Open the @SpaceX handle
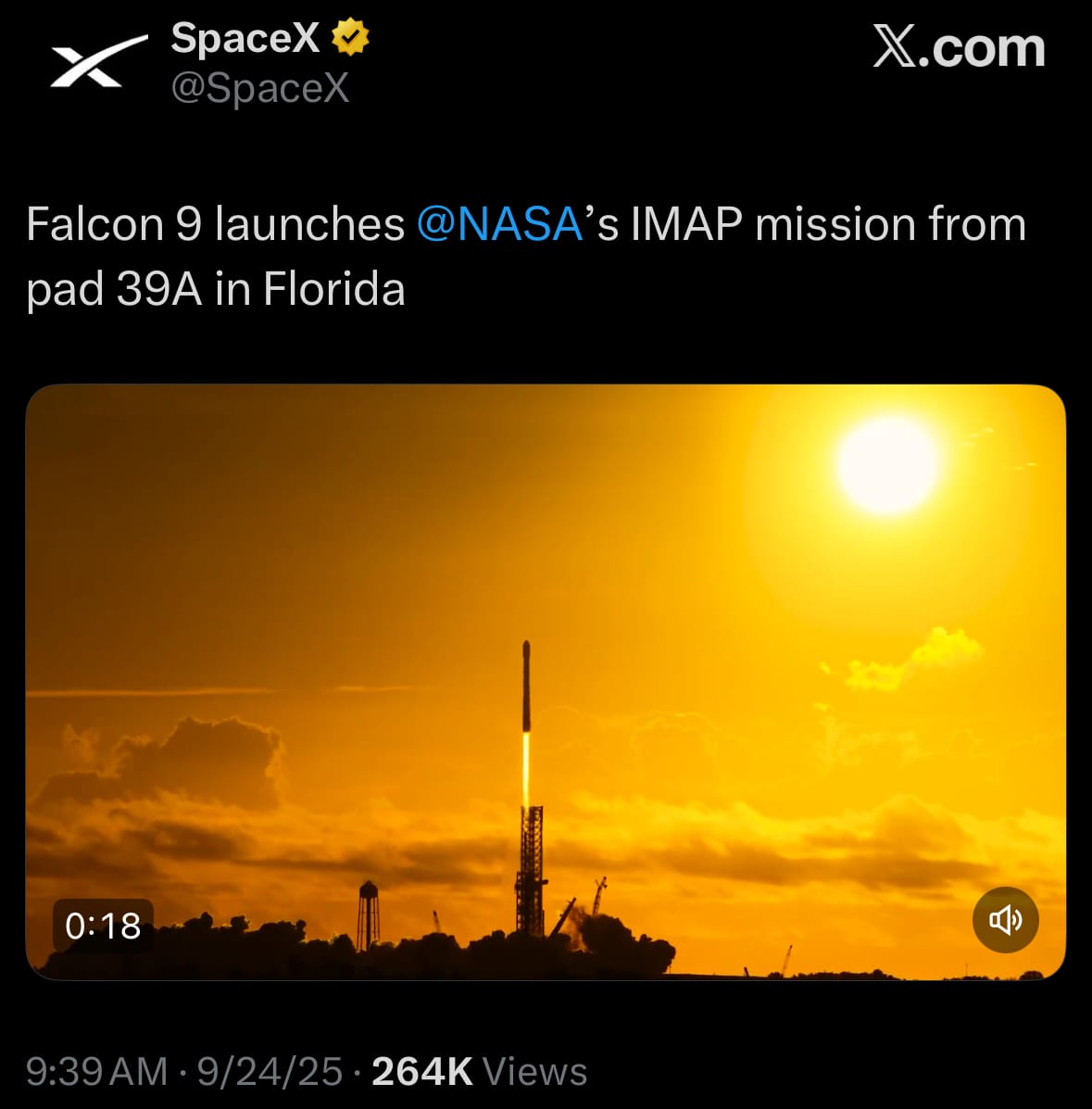 (x=260, y=89)
